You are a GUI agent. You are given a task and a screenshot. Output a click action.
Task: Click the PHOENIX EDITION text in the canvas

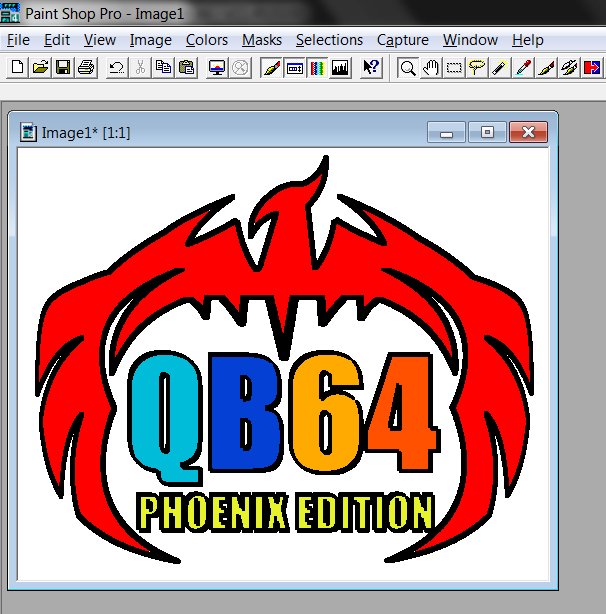[285, 512]
